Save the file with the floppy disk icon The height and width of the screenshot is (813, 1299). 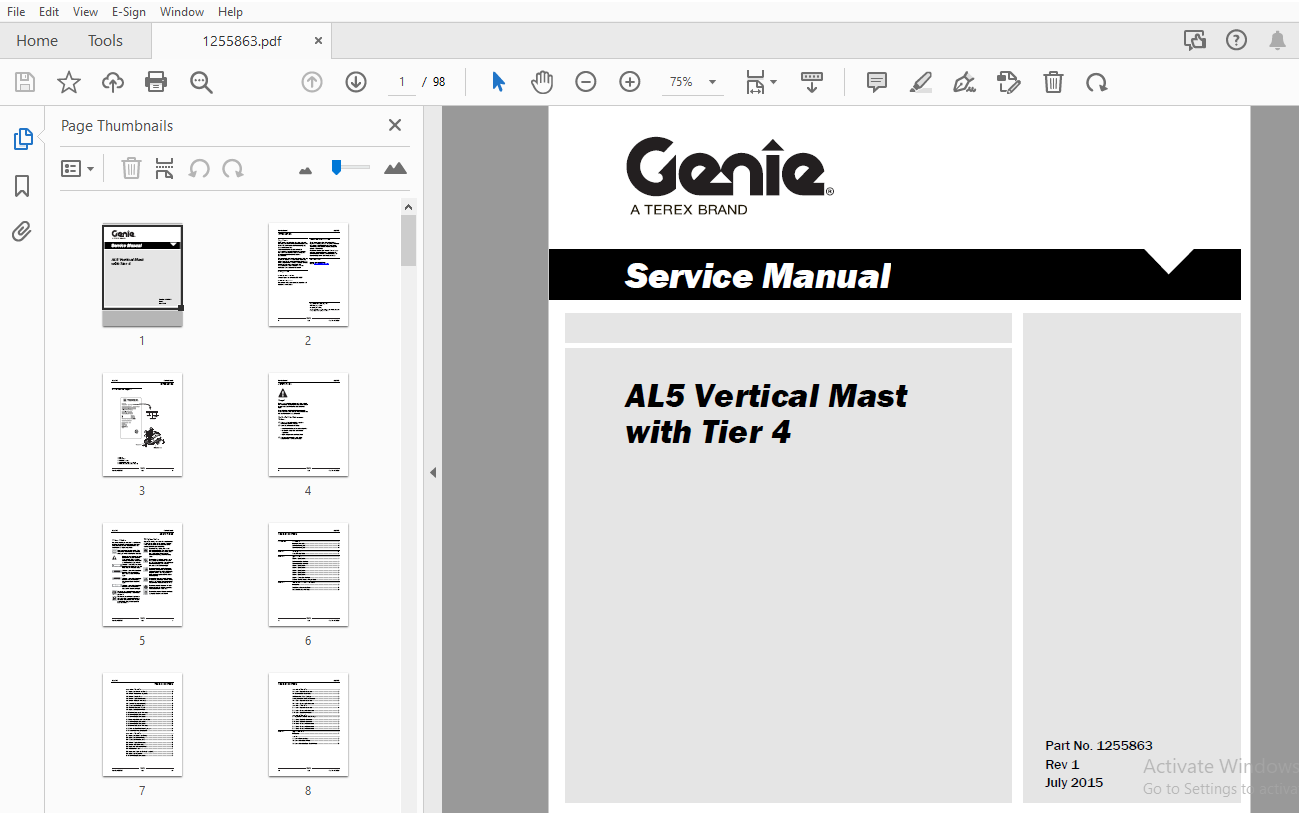[x=25, y=82]
